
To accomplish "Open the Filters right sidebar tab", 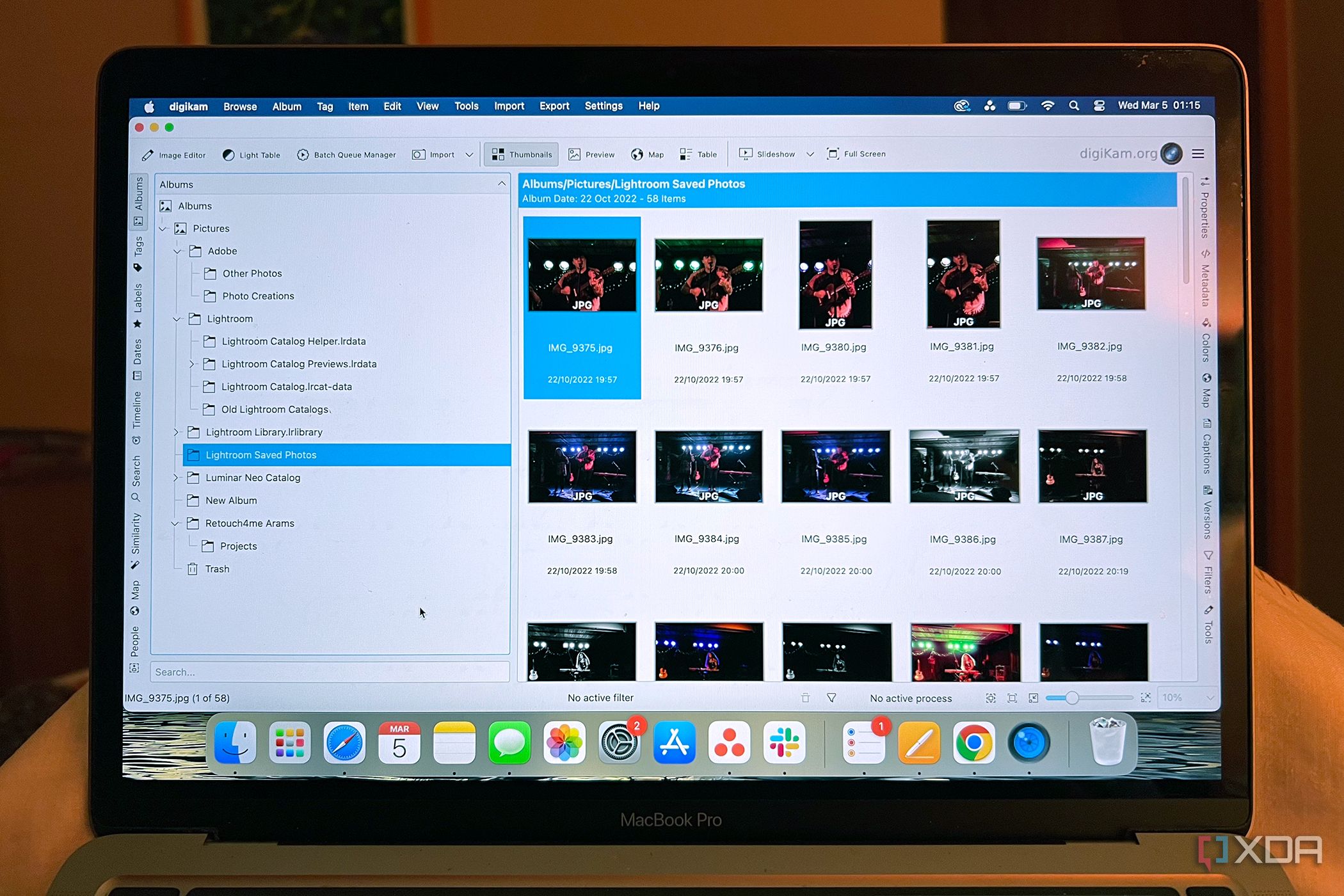I will [1208, 572].
